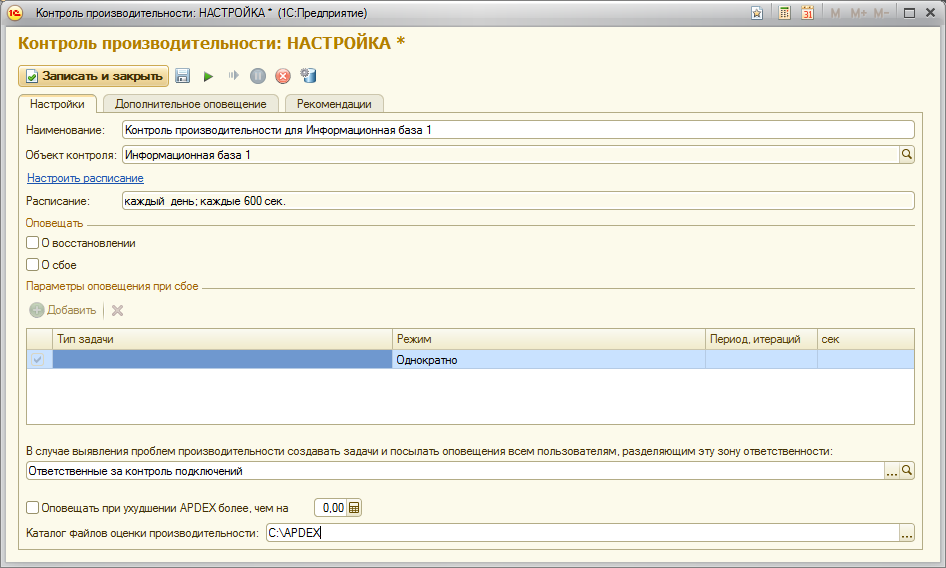The height and width of the screenshot is (568, 946).
Task: Switch to Дополнительное оповещение tab
Action: coord(191,104)
